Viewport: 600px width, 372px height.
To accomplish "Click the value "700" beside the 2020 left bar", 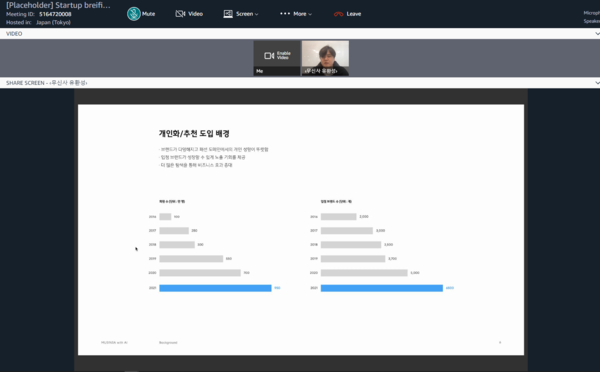I will tap(246, 273).
